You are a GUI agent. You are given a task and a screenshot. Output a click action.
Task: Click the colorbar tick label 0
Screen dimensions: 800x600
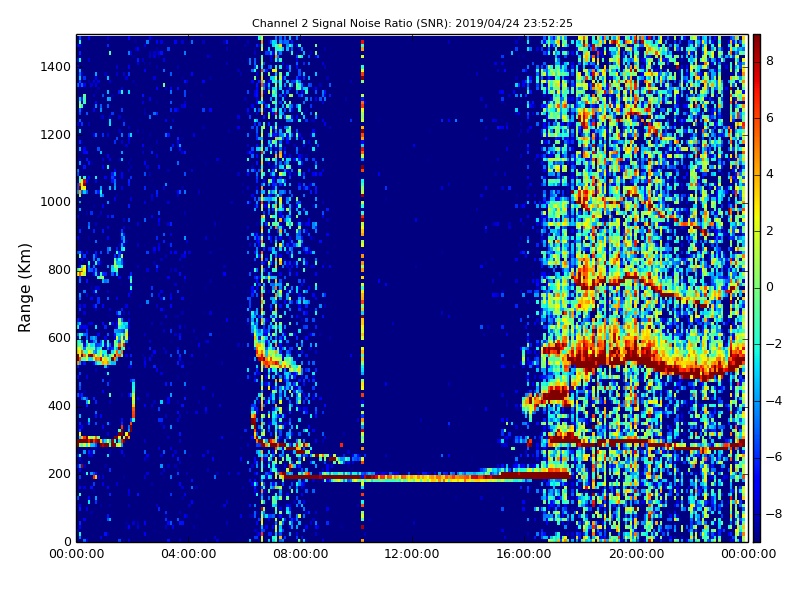tap(770, 287)
